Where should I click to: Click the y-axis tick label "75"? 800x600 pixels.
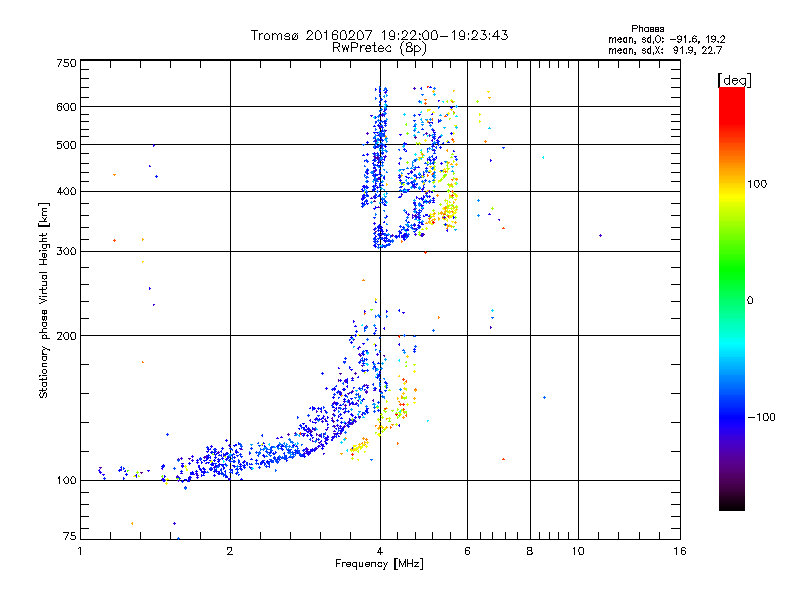coord(70,536)
